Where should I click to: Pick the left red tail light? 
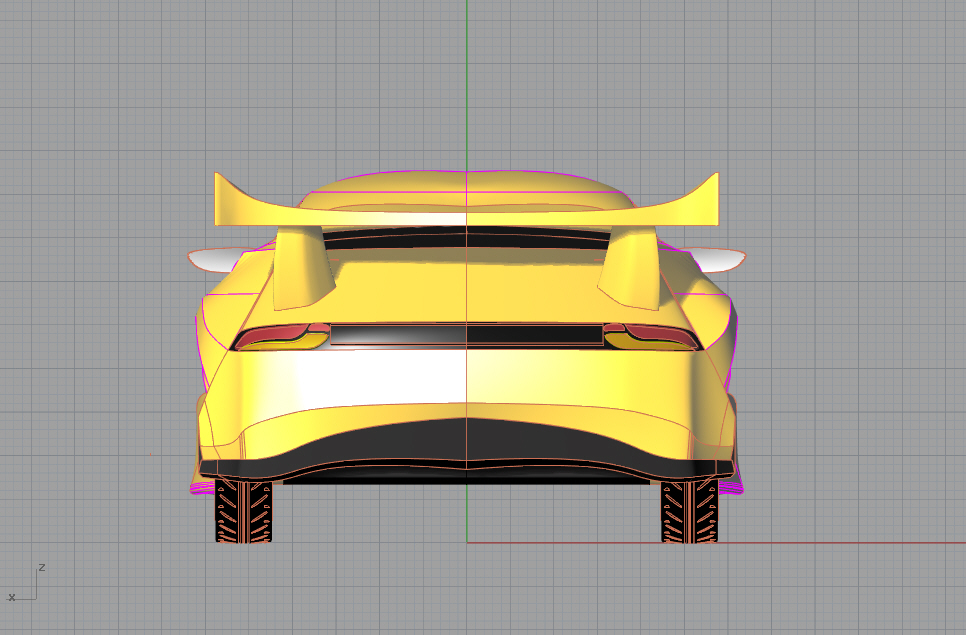tap(274, 334)
